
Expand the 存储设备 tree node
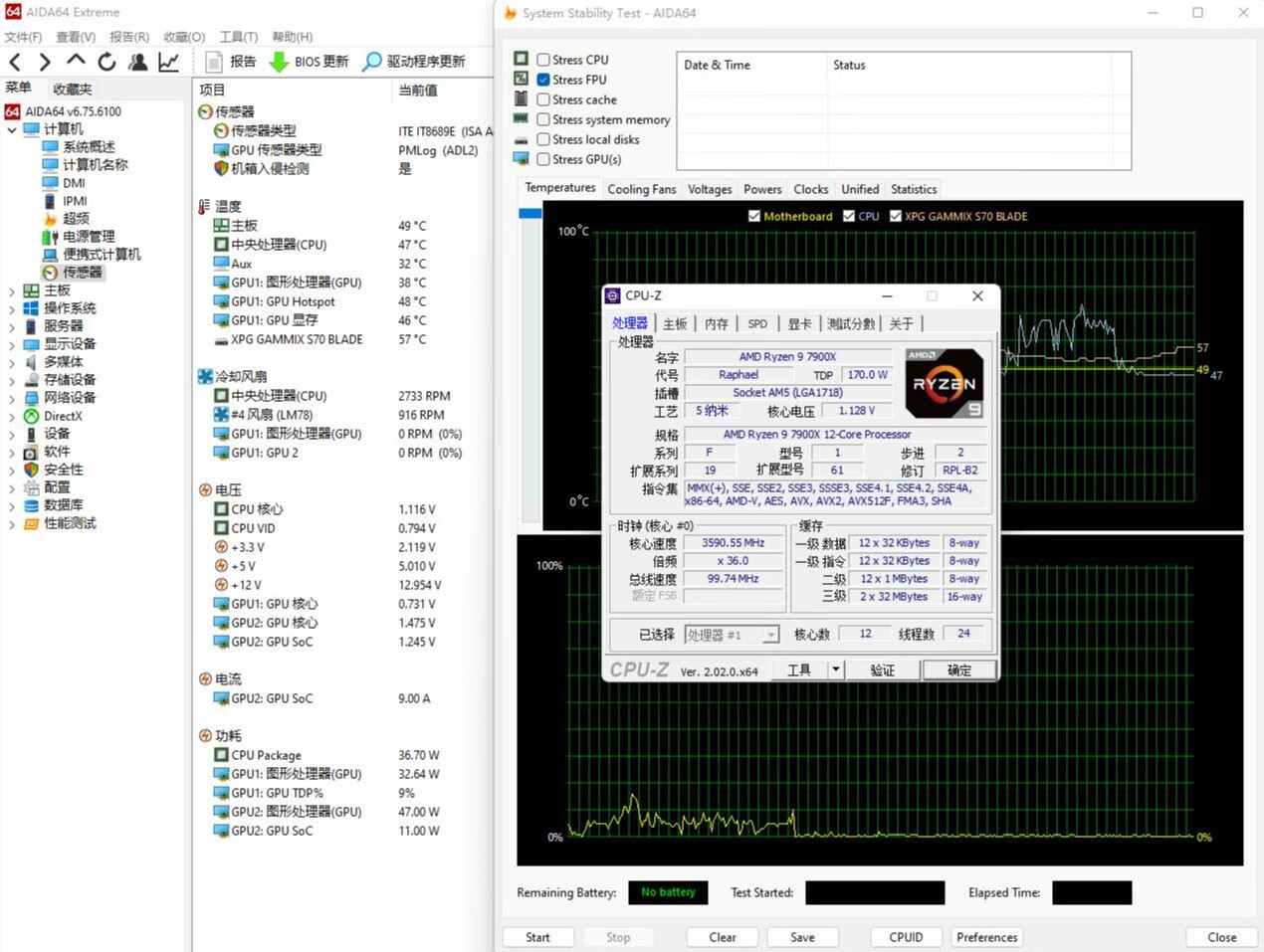coord(12,381)
